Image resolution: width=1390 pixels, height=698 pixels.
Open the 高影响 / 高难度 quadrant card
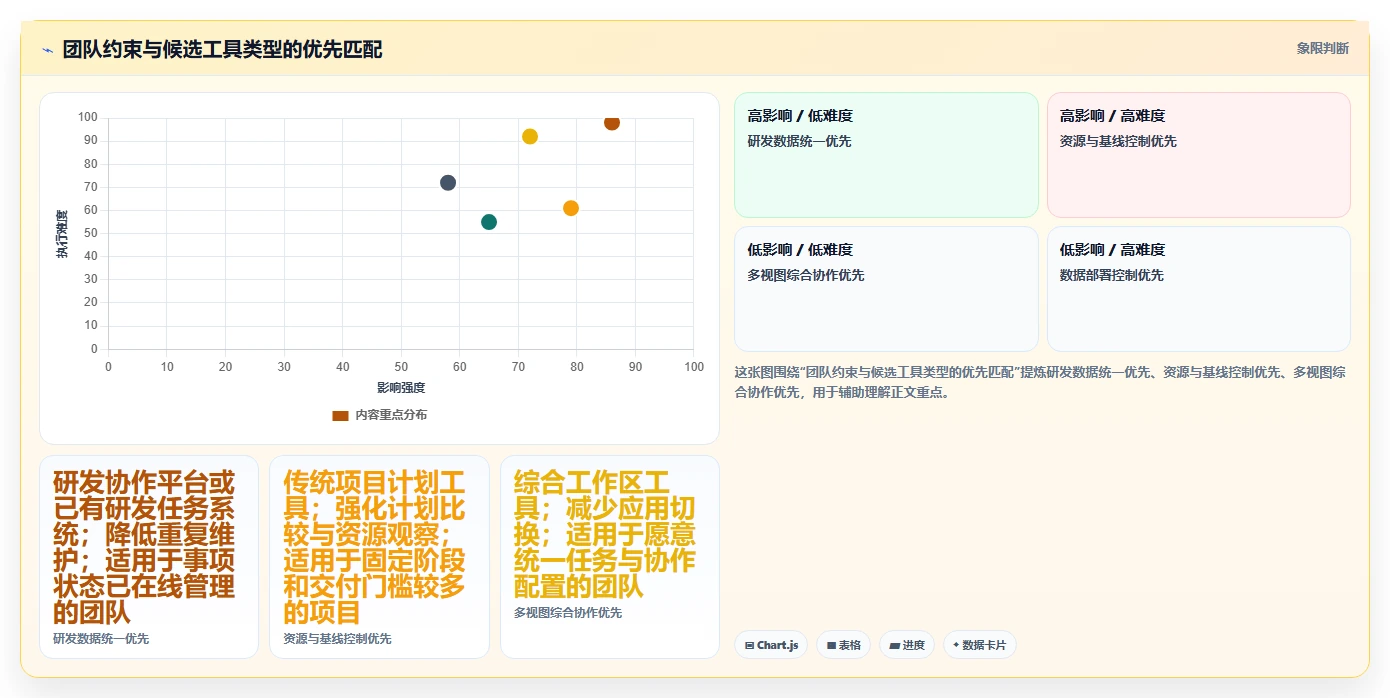point(1199,155)
